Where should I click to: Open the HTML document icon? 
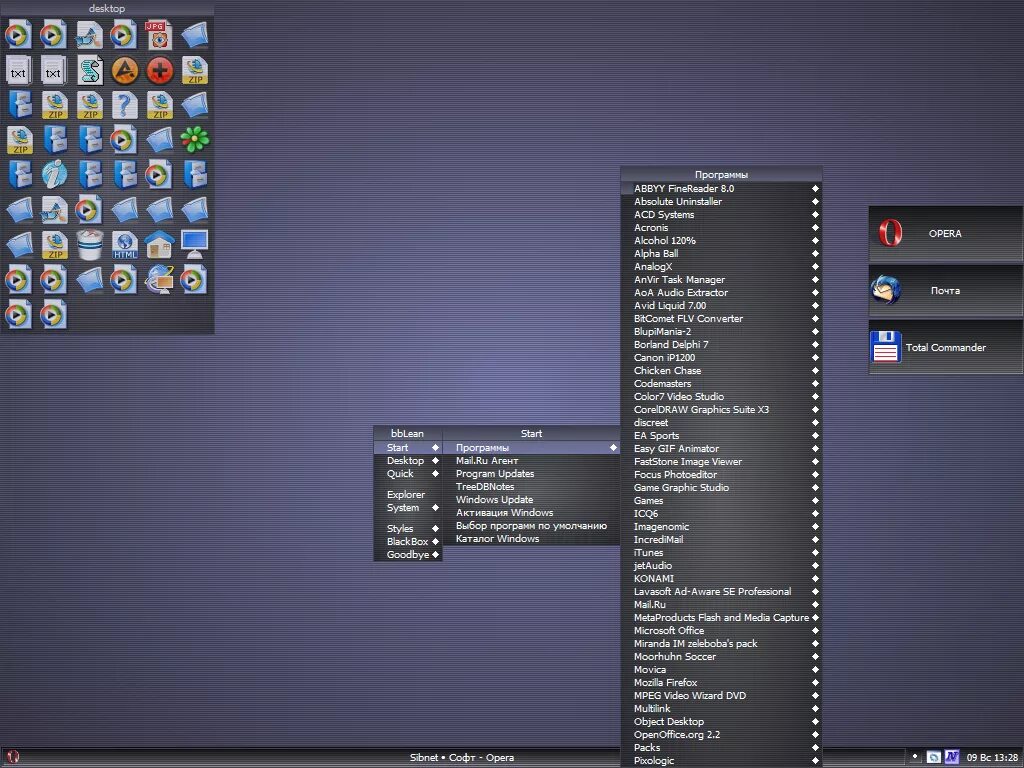point(124,244)
